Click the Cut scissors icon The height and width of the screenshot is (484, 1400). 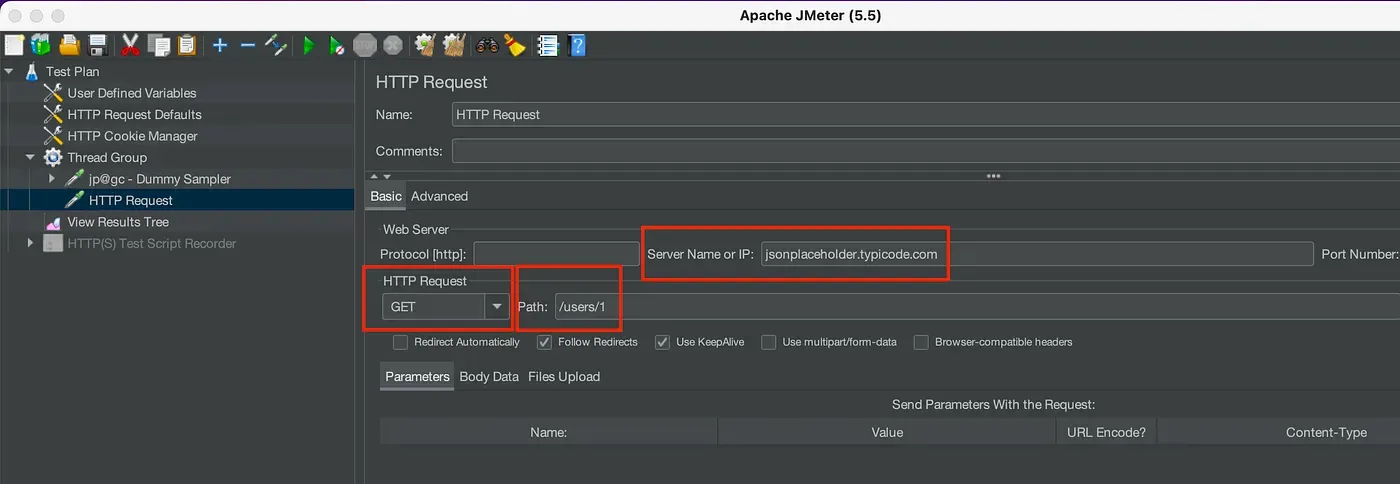pyautogui.click(x=130, y=45)
